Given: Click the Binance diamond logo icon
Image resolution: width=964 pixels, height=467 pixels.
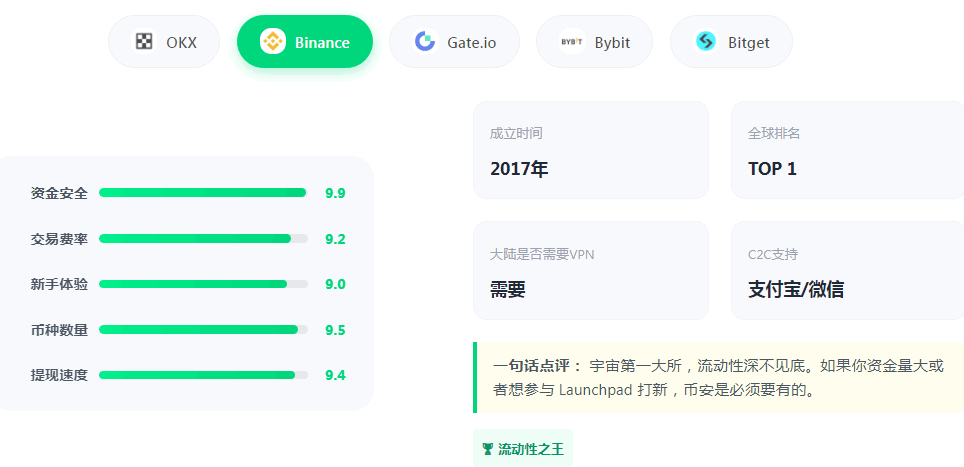Looking at the screenshot, I should click(272, 42).
